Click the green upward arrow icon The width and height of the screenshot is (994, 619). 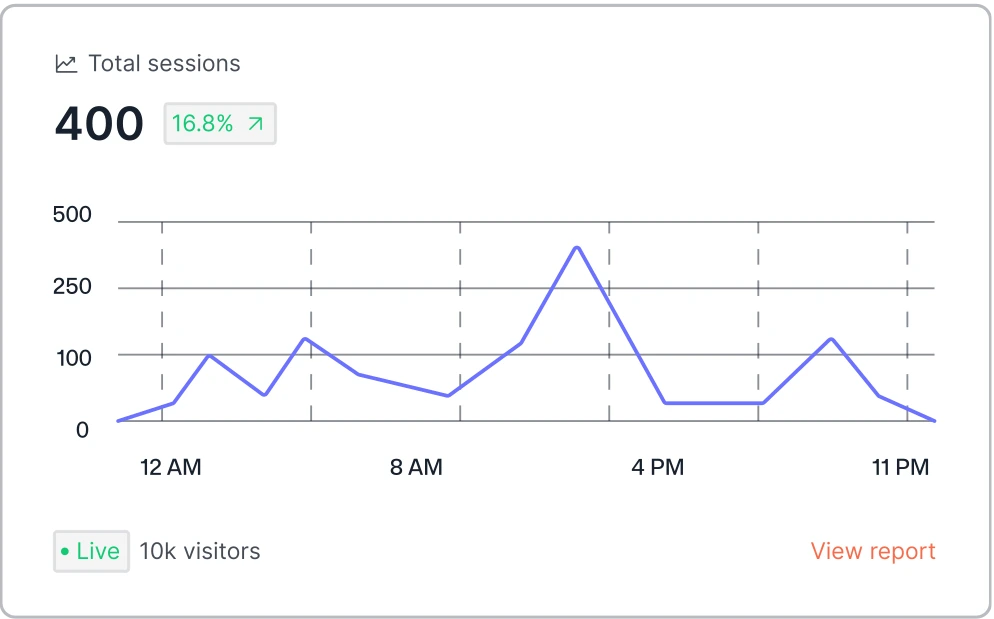tap(256, 124)
